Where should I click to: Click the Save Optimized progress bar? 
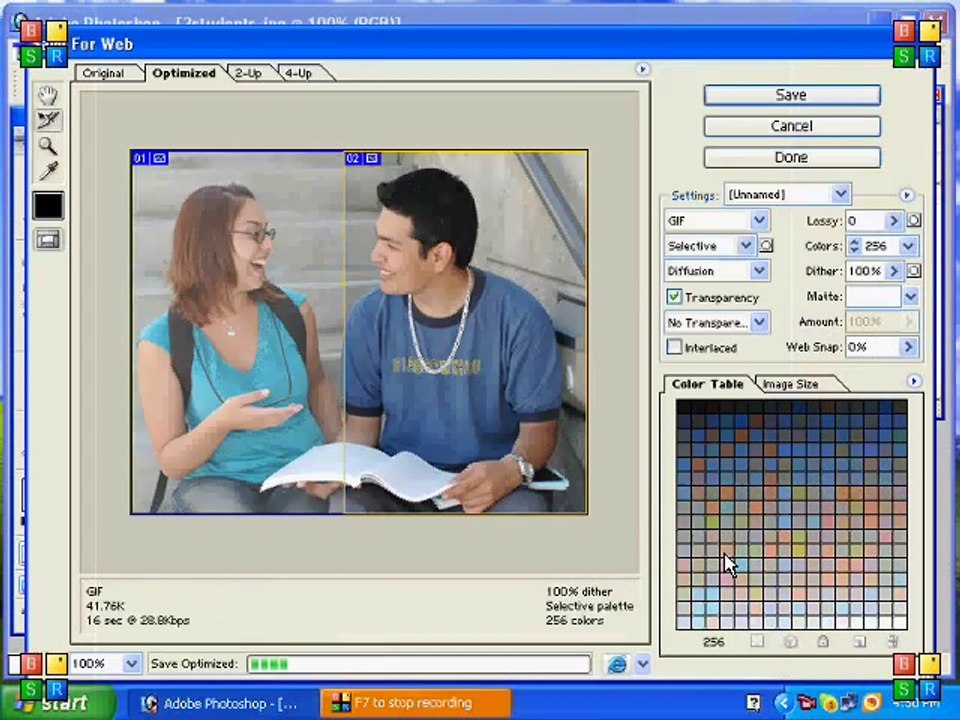[419, 664]
